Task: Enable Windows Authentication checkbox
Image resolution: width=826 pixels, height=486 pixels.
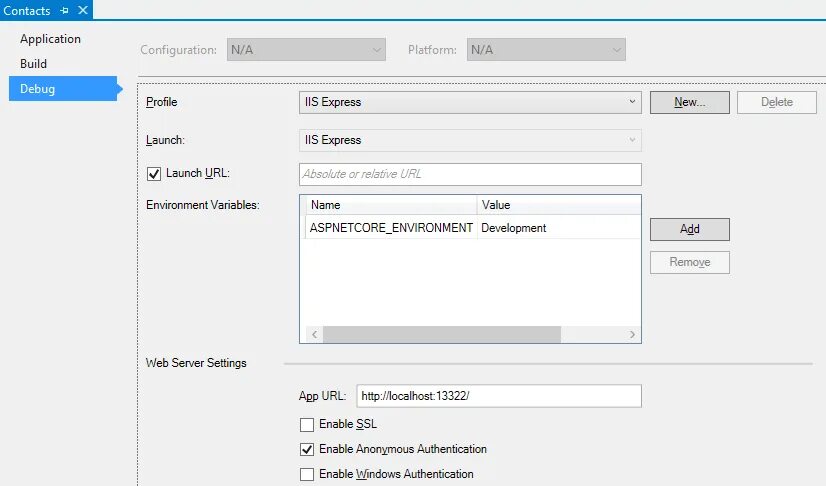Action: 307,474
